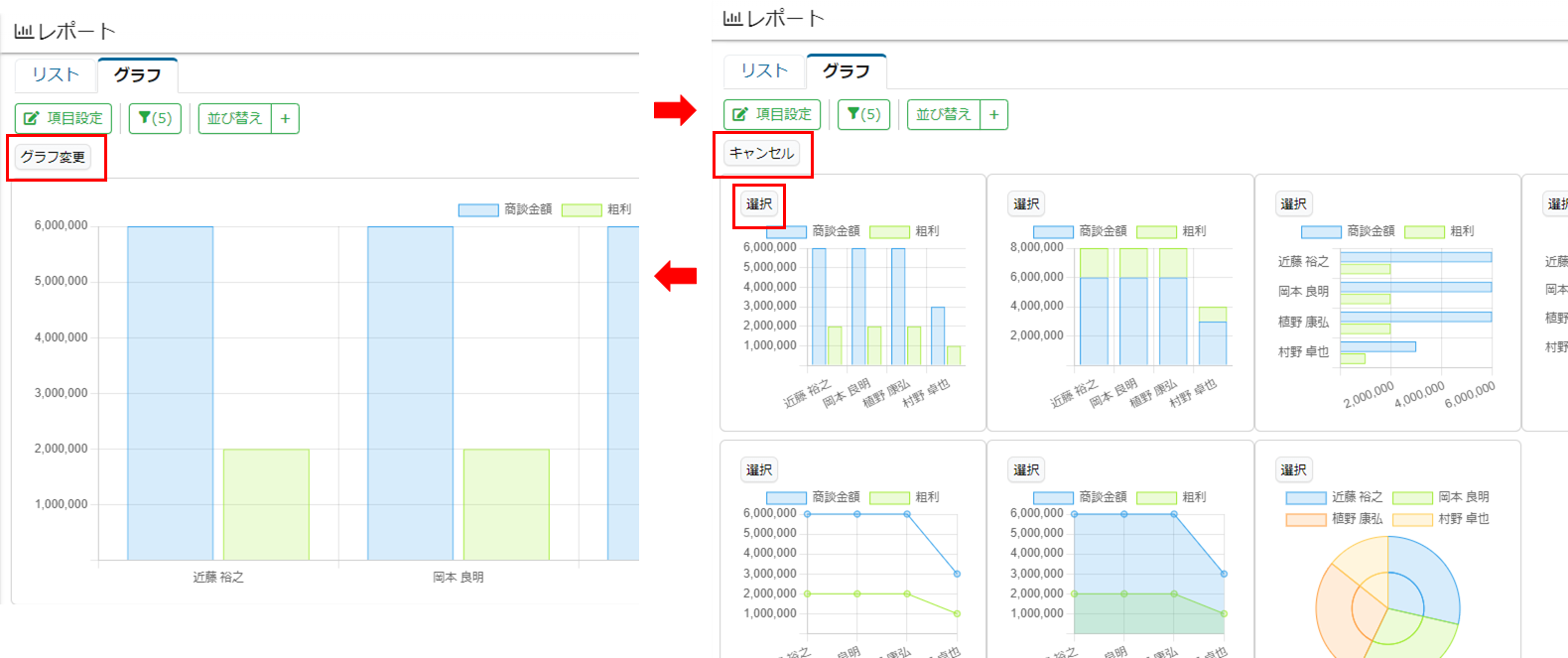Click 岡本 良明 axis label in large chart
This screenshot has height=658, width=1568.
(458, 577)
